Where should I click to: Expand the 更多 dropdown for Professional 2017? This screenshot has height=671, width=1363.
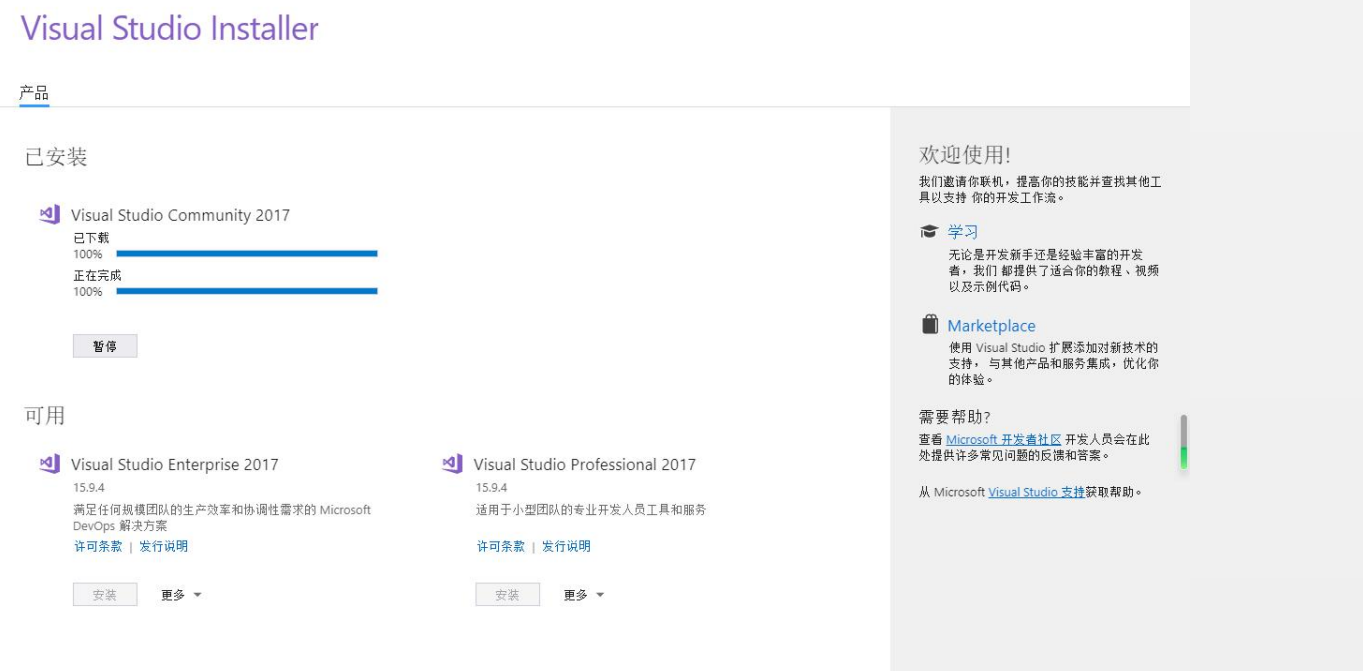pos(584,595)
